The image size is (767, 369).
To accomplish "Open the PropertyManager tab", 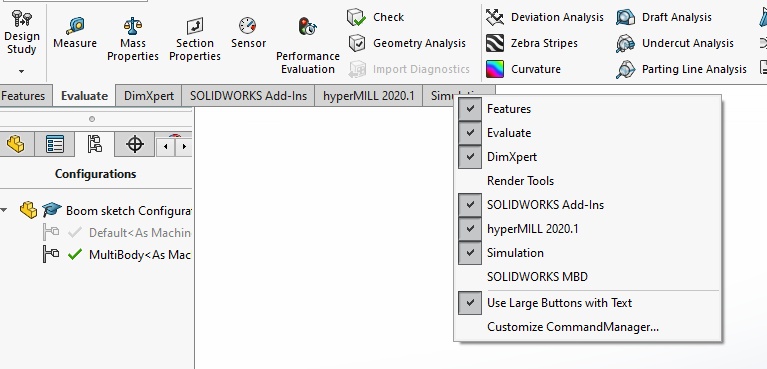I will 55,144.
